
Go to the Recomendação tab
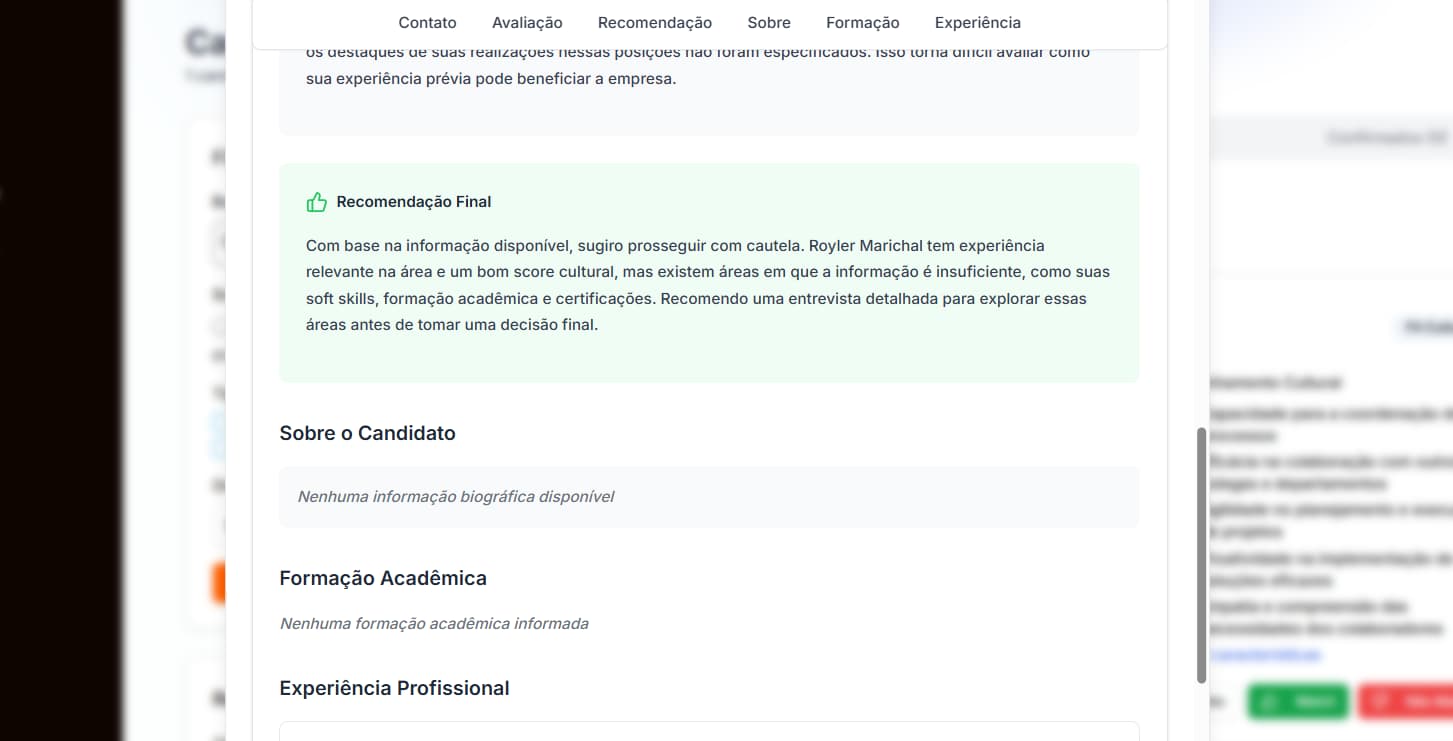655,23
